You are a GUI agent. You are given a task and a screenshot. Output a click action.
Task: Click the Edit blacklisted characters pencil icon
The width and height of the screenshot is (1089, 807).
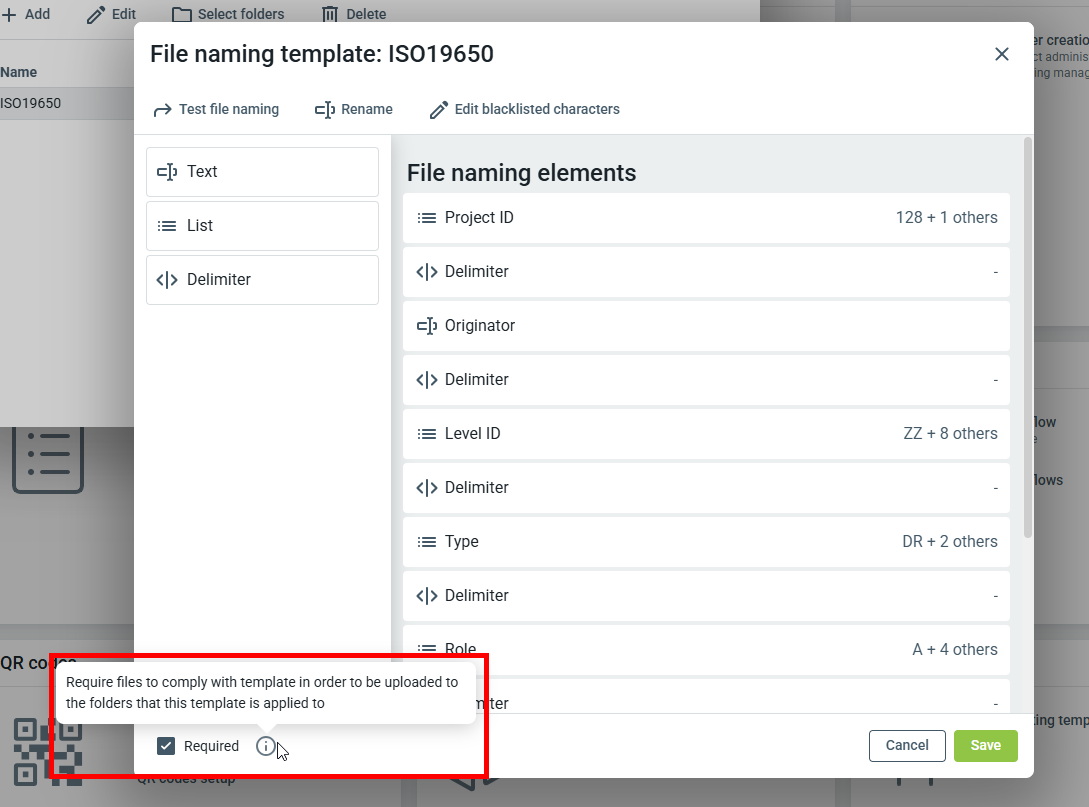438,110
